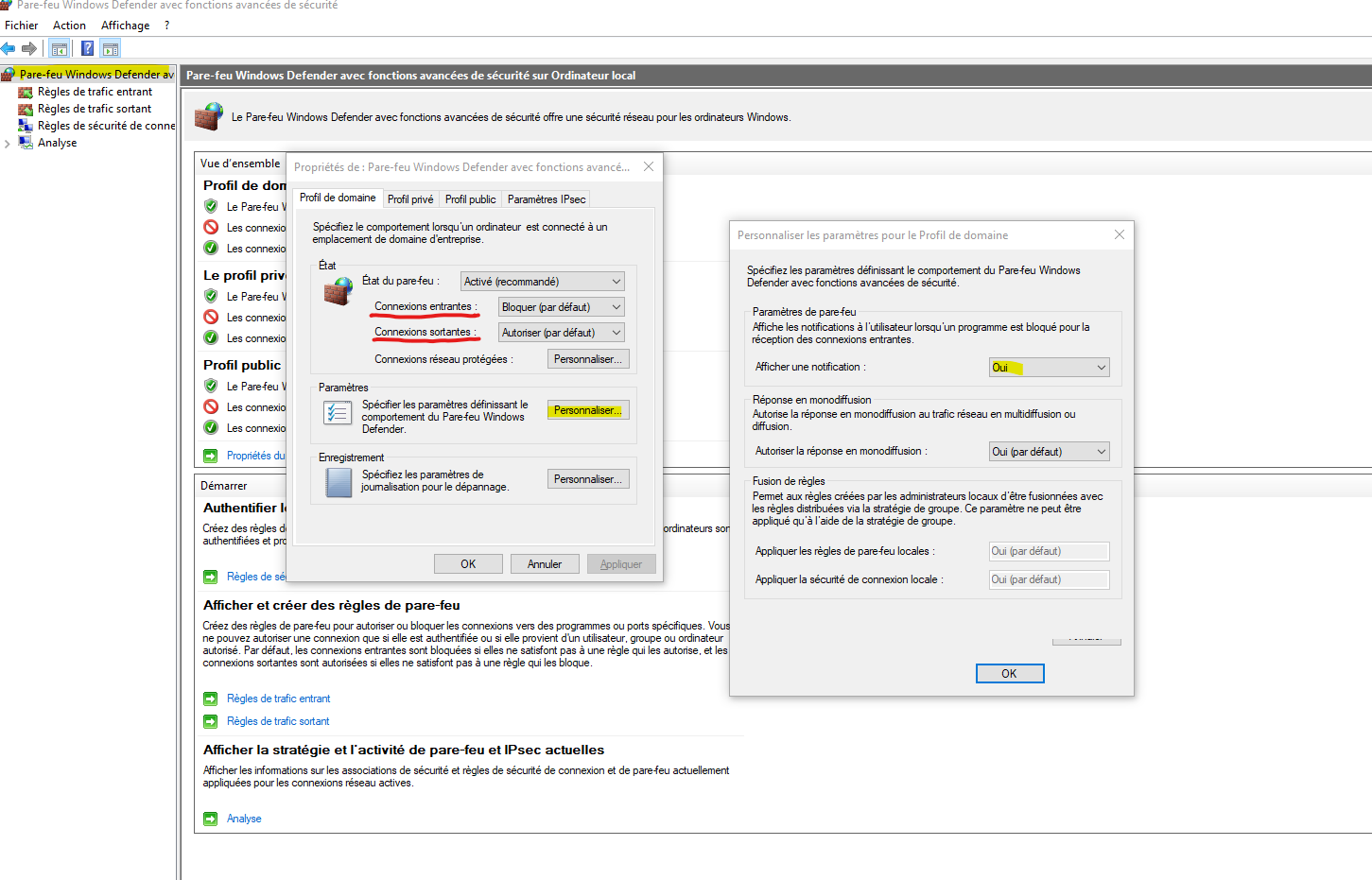The height and width of the screenshot is (880, 1372).
Task: Click red blocked icon under Le profil privé
Action: (x=211, y=317)
